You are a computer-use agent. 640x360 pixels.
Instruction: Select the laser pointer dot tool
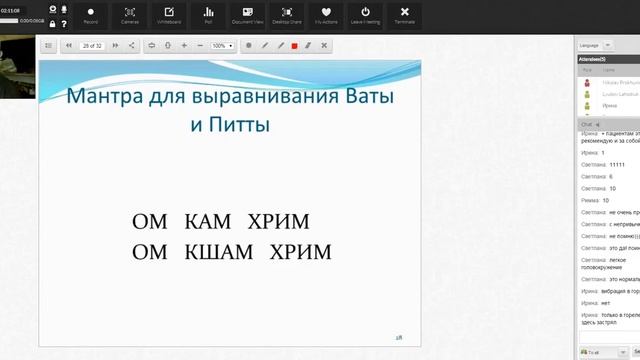click(249, 46)
